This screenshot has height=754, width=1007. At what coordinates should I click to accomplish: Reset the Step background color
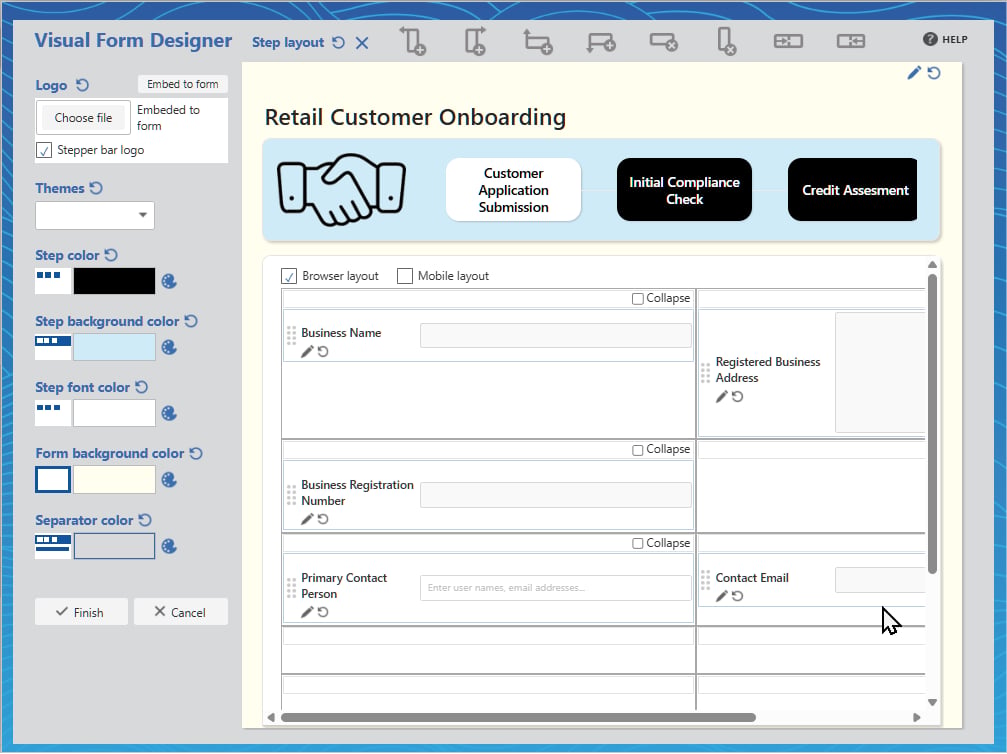191,321
